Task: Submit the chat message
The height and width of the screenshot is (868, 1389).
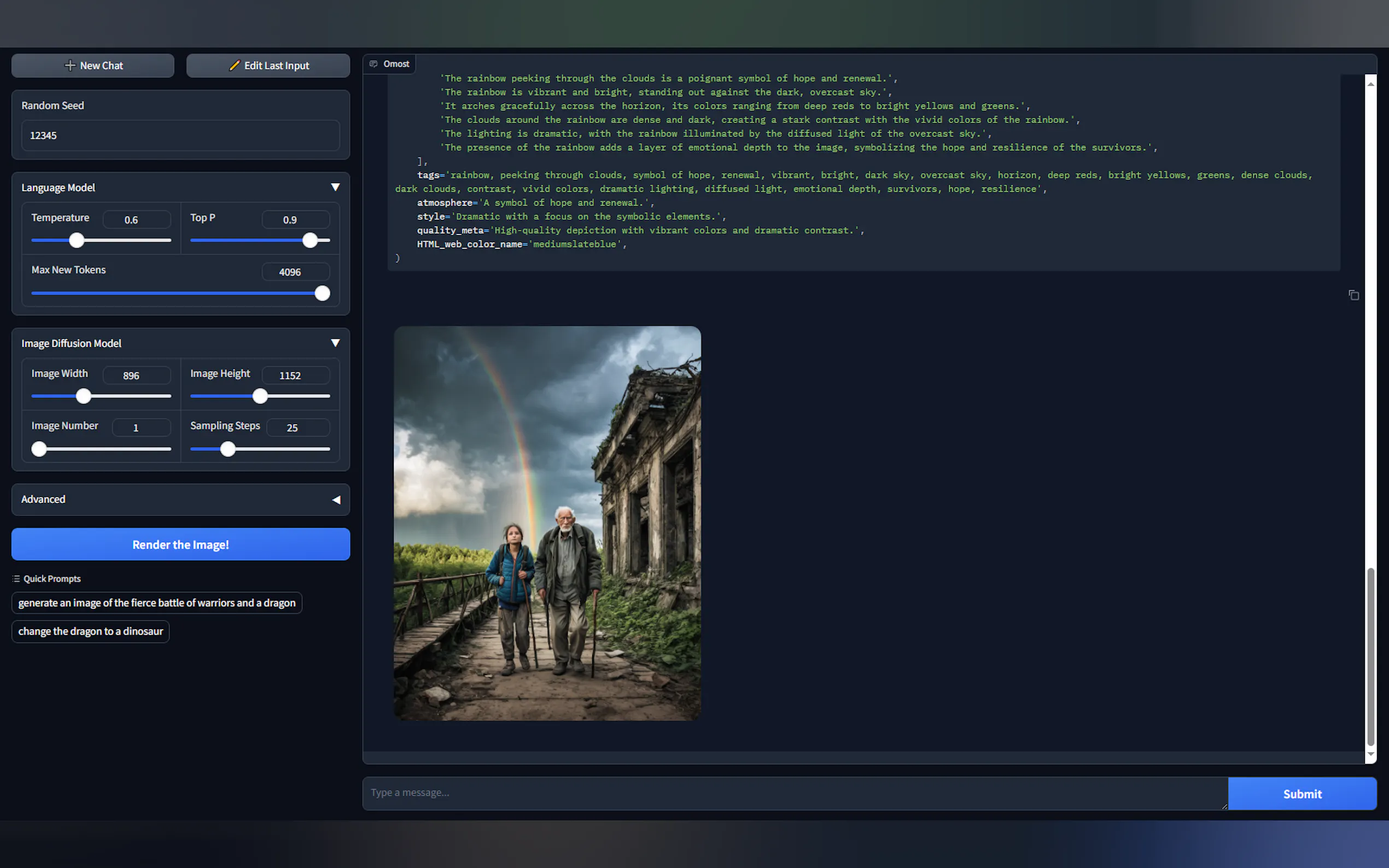Action: pyautogui.click(x=1302, y=794)
